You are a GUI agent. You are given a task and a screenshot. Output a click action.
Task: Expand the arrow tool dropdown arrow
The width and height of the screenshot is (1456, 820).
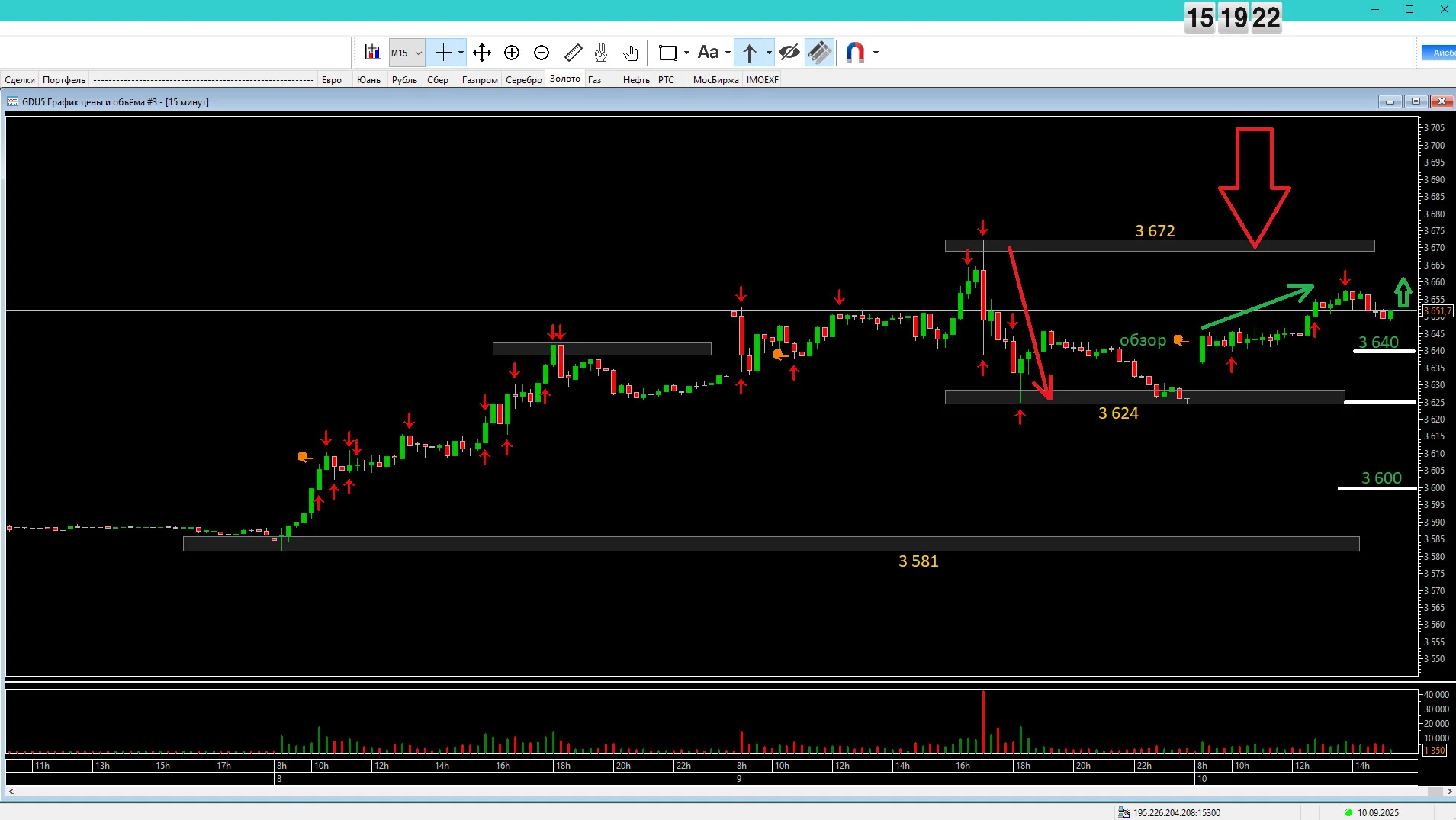click(x=769, y=53)
